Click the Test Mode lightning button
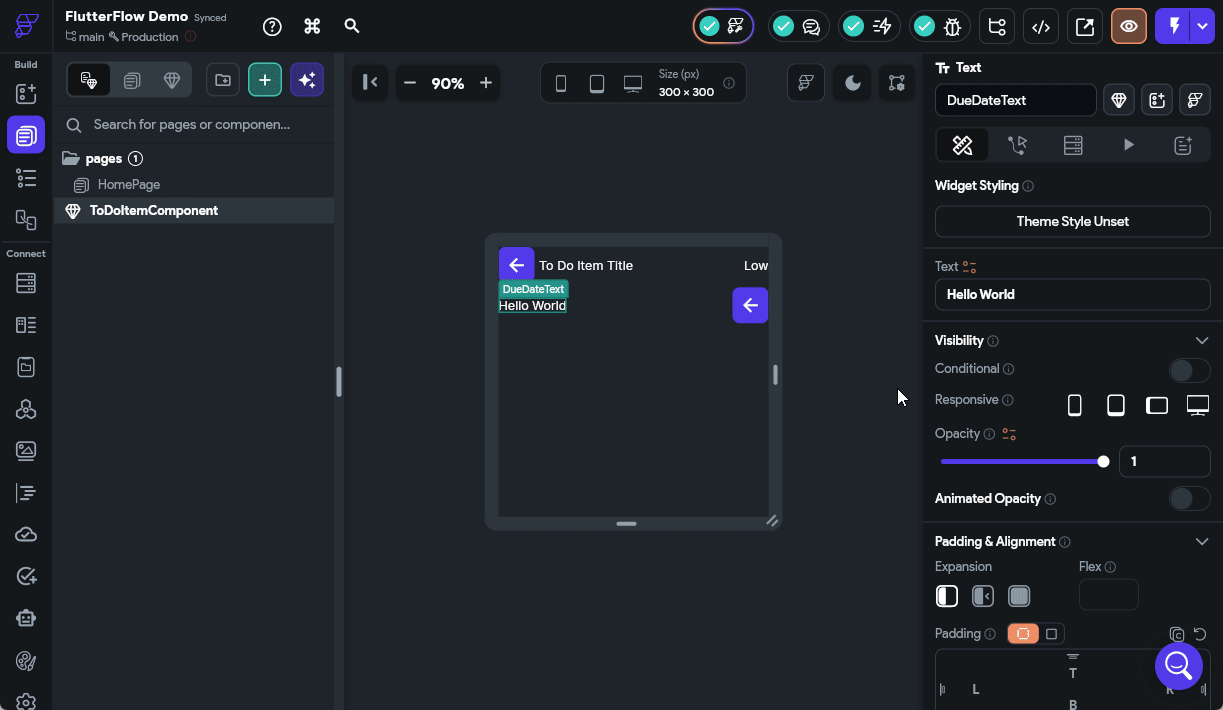Image resolution: width=1223 pixels, height=710 pixels. click(1173, 26)
